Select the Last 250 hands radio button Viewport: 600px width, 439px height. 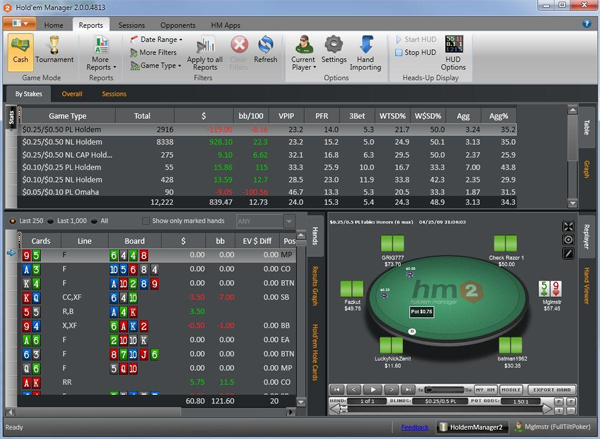(11, 220)
